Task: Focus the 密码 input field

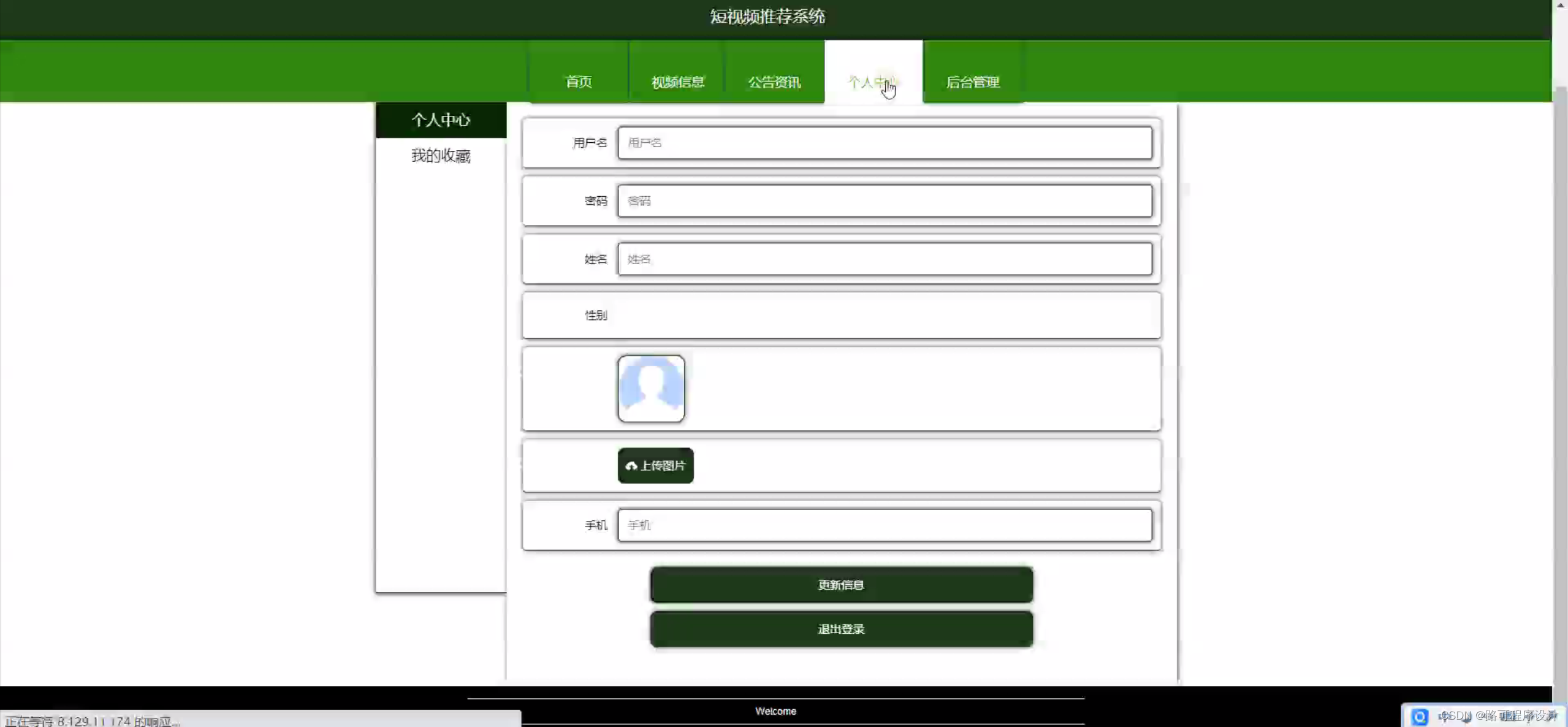Action: pos(885,201)
